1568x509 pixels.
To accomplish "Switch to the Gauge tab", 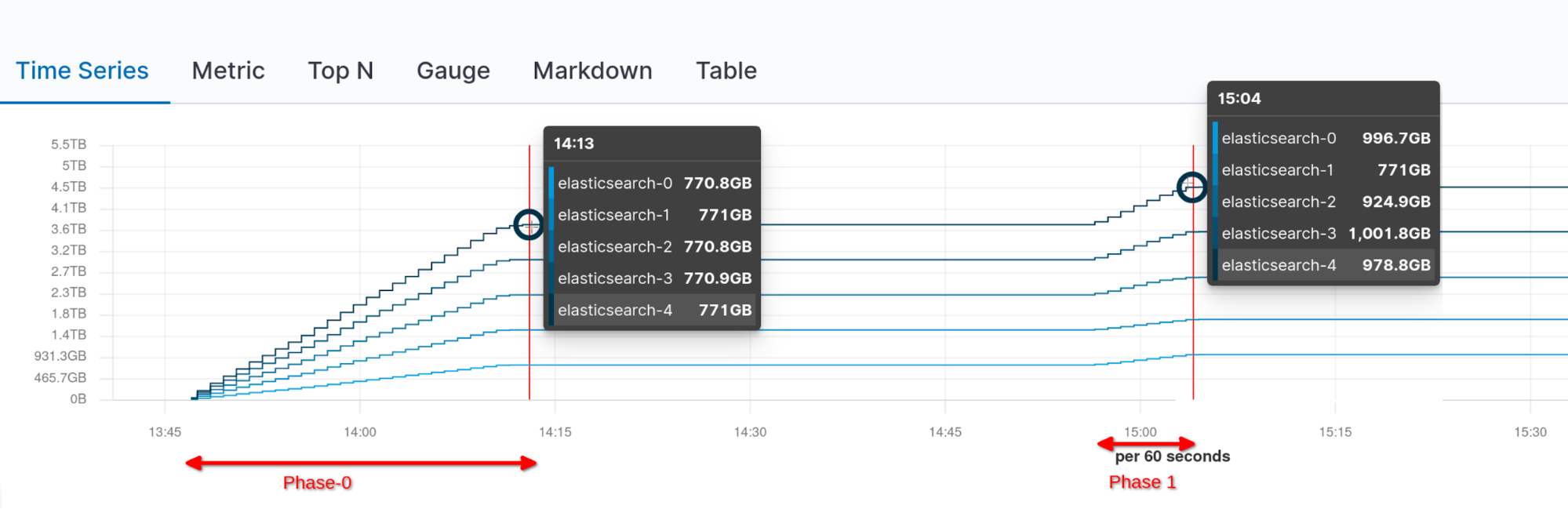I will pyautogui.click(x=453, y=71).
